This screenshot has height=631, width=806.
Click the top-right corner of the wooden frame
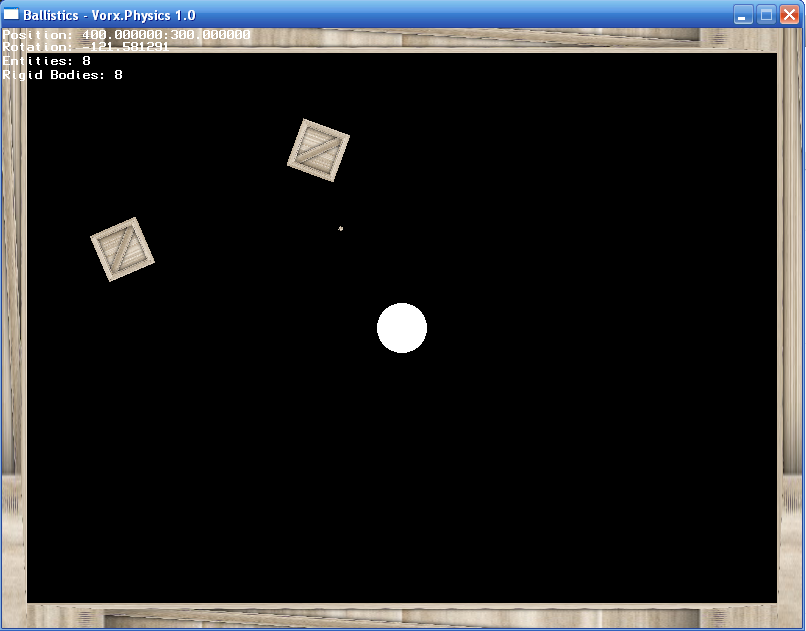click(790, 40)
